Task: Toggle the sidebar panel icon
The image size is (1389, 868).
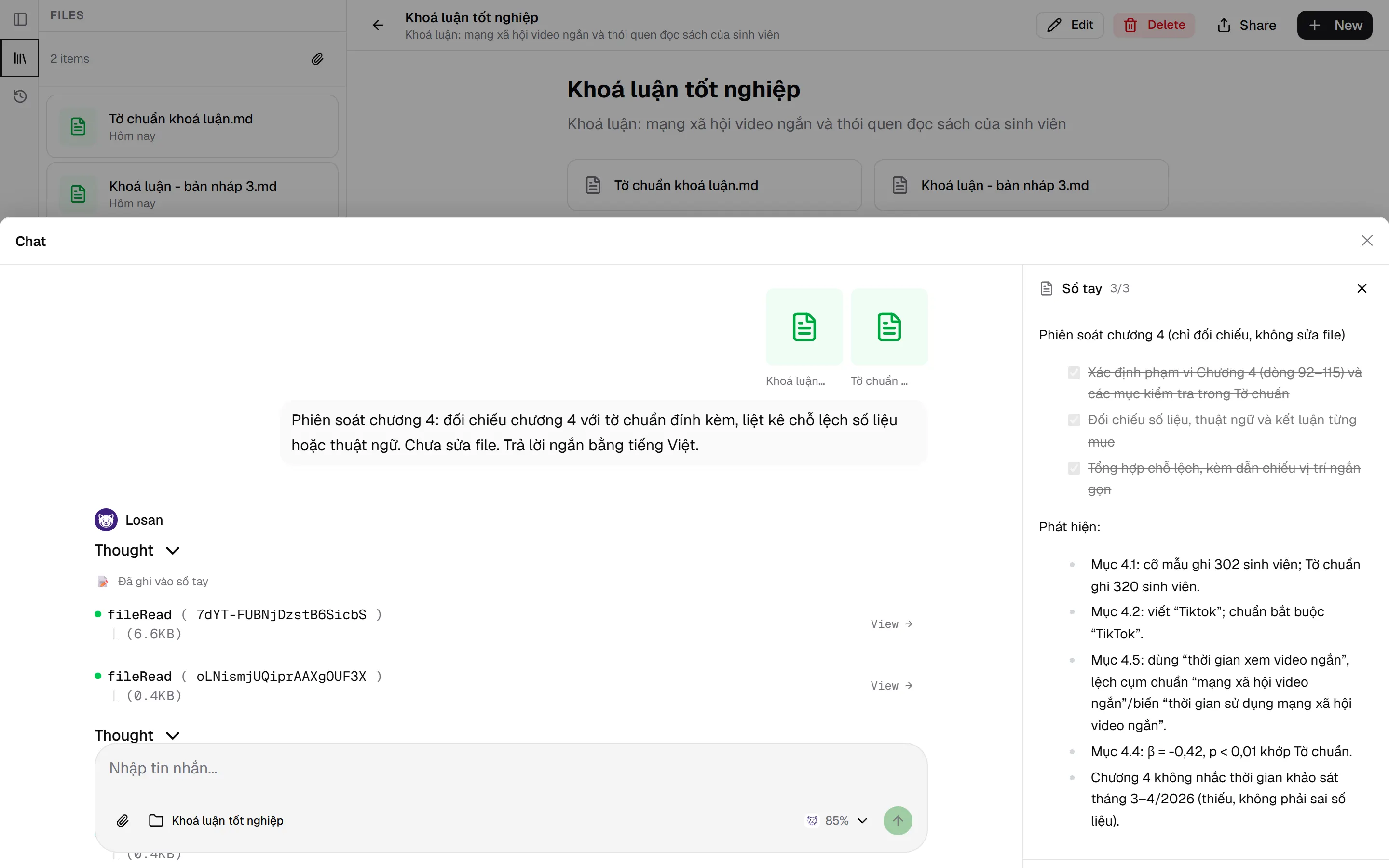Action: click(x=20, y=19)
